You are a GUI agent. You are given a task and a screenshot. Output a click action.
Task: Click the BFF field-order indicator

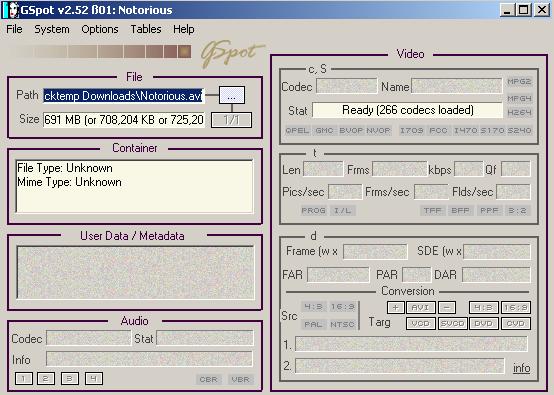pos(460,211)
